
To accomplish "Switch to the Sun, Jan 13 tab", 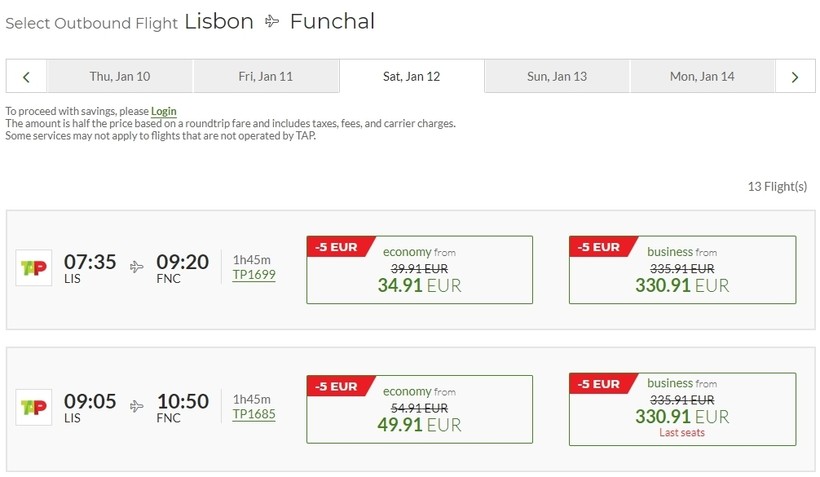I will tap(557, 76).
